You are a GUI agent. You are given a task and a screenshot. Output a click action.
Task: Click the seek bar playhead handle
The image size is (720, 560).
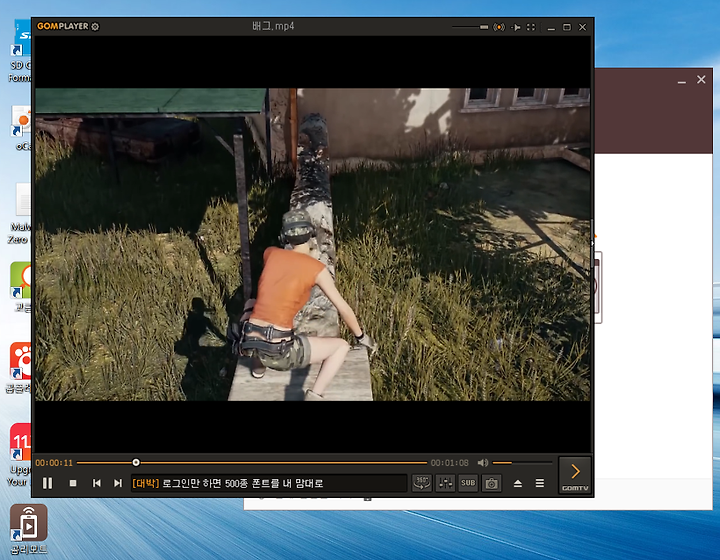point(136,462)
